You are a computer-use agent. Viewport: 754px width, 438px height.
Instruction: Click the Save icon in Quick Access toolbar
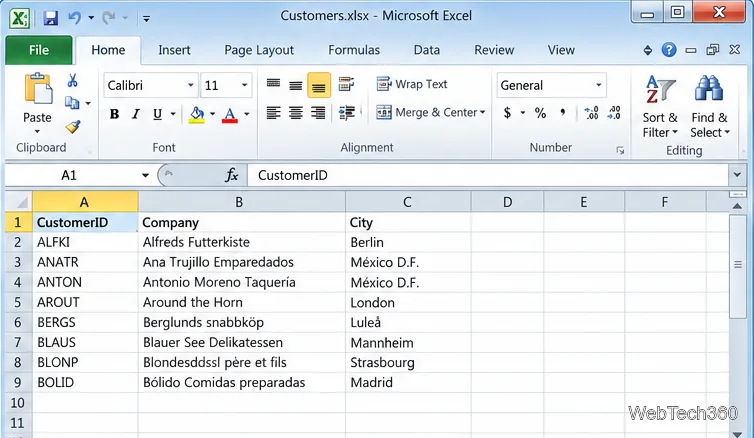coord(50,18)
